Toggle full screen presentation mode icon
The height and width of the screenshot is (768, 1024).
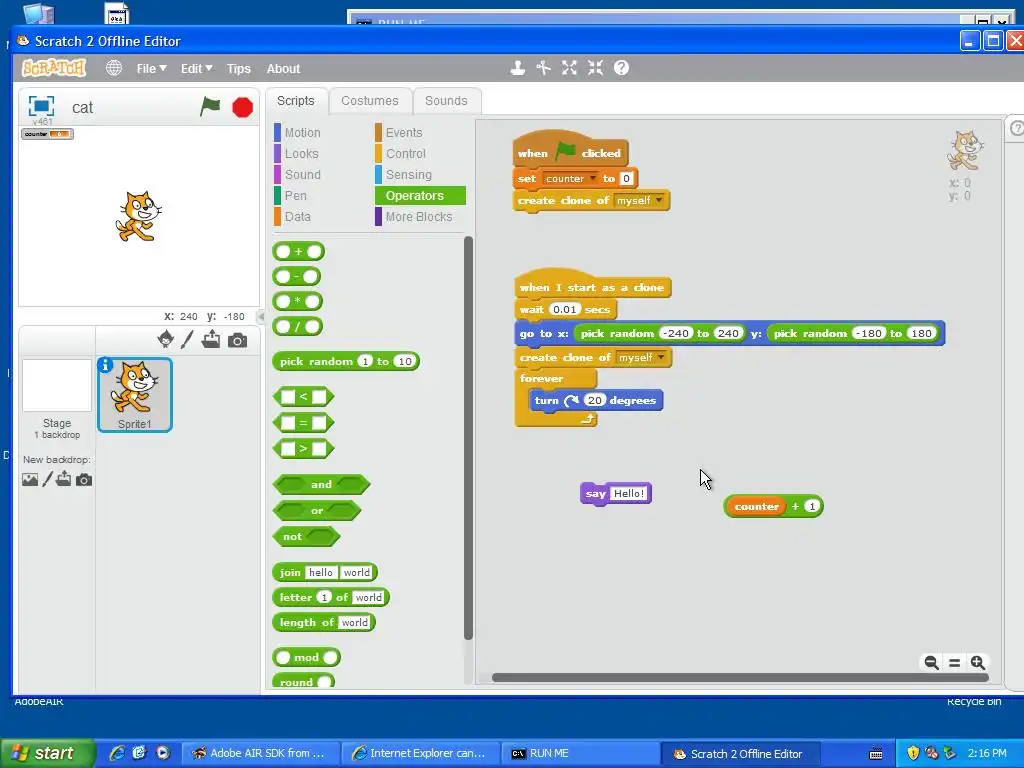click(41, 106)
